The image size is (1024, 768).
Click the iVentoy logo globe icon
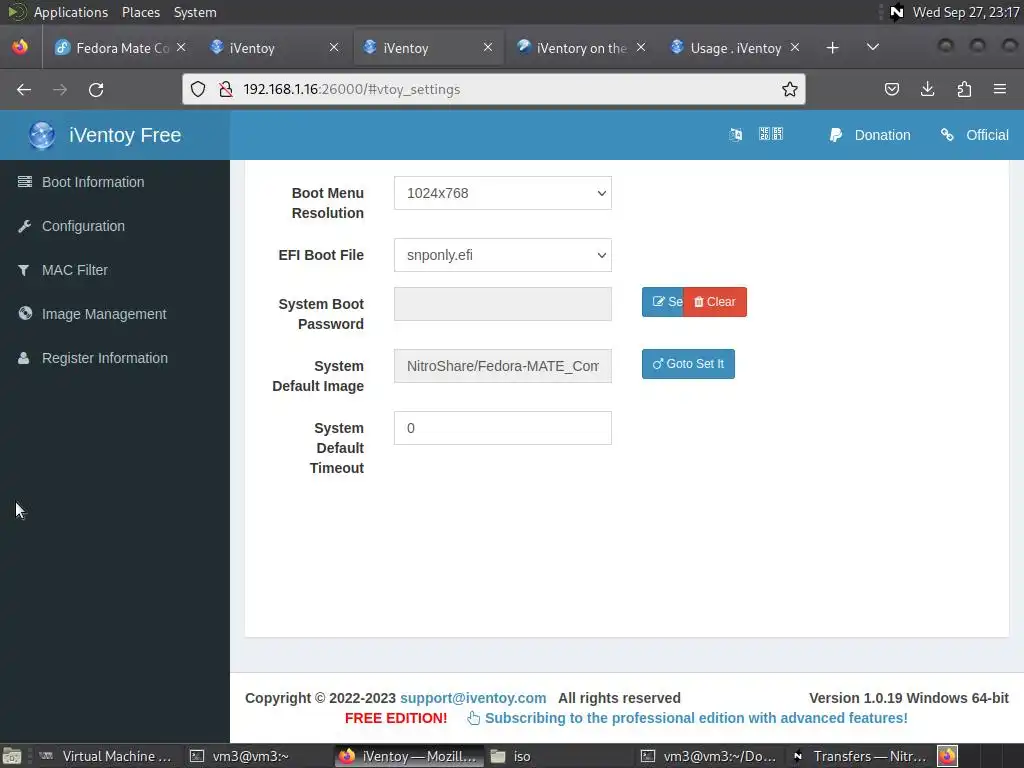coord(42,135)
